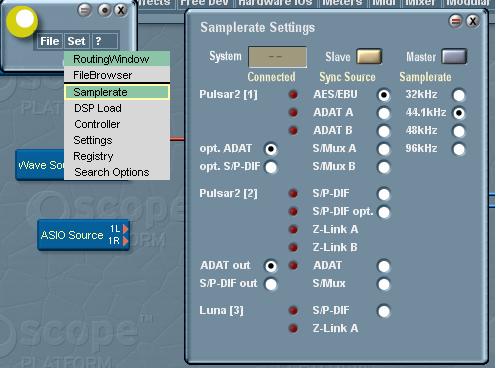The height and width of the screenshot is (368, 496).
Task: Select S/P-DIF out radio option
Action: [271, 284]
